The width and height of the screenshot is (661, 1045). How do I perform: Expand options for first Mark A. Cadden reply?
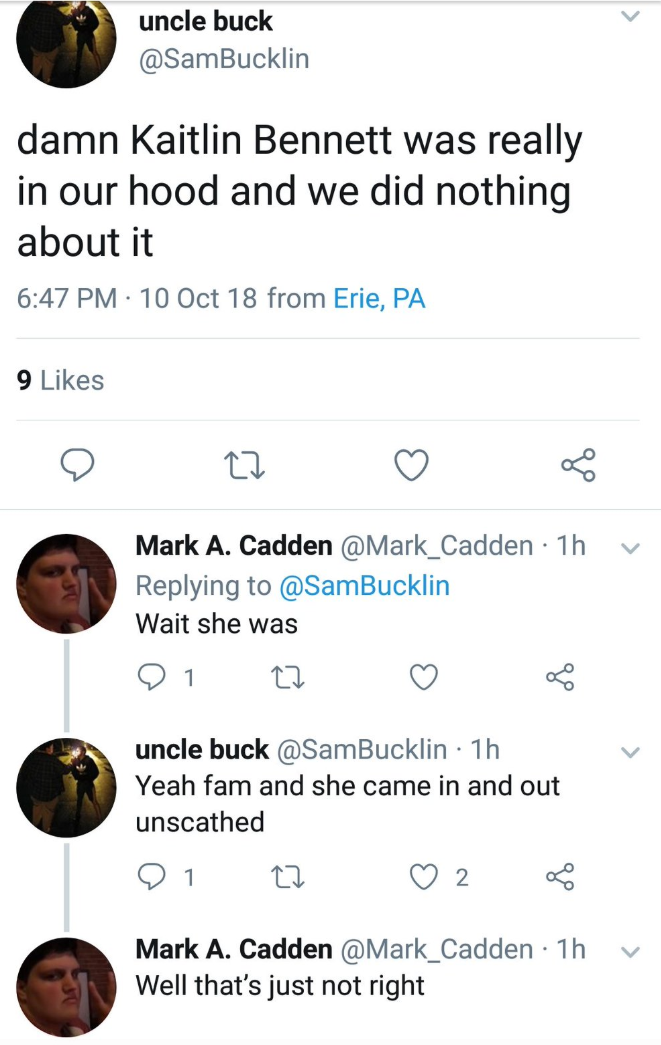pos(630,548)
